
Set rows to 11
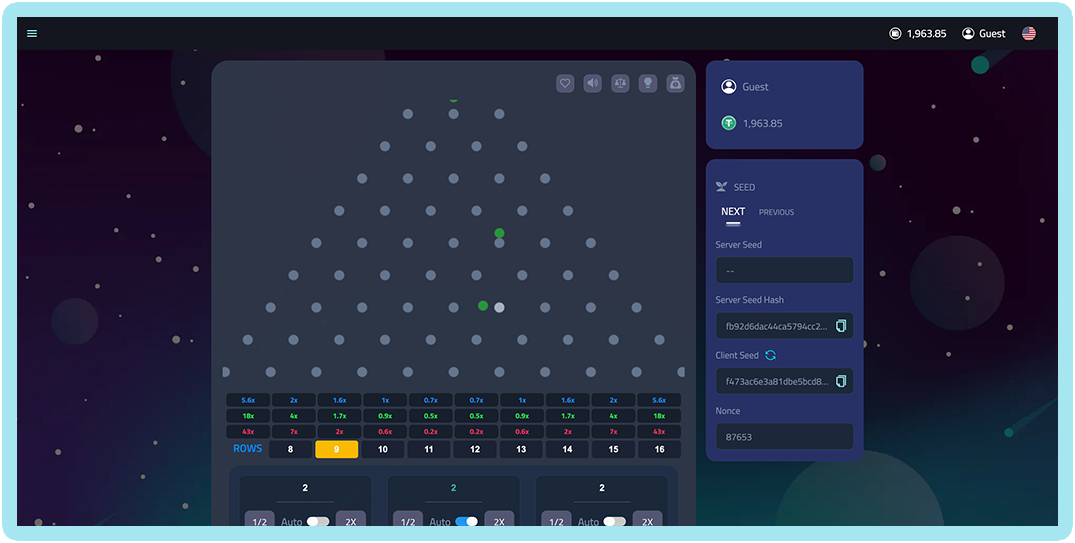click(429, 450)
